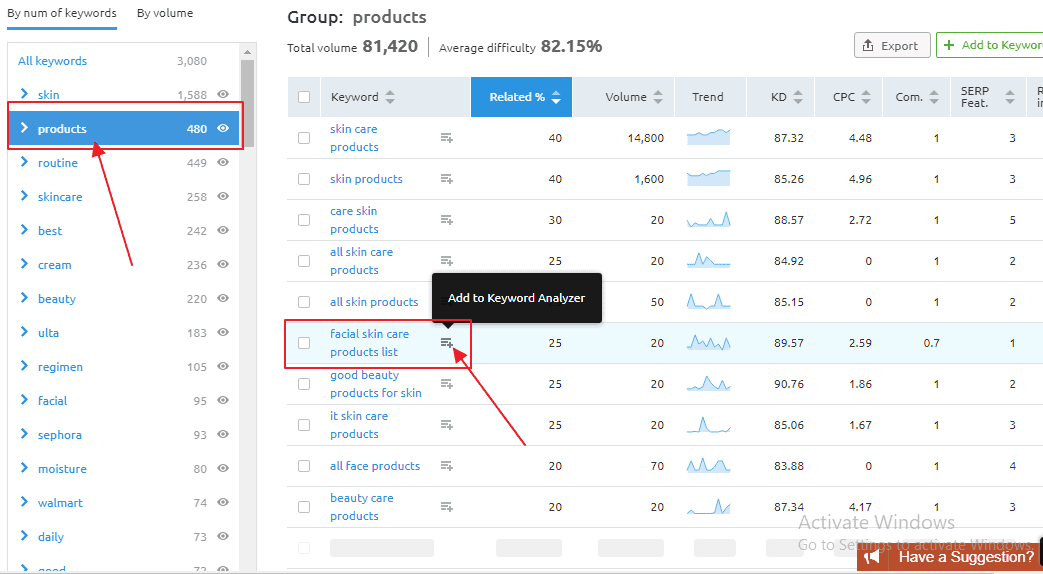Open the 'good beauty products for skin' keyword link
The image size is (1043, 574).
point(375,384)
